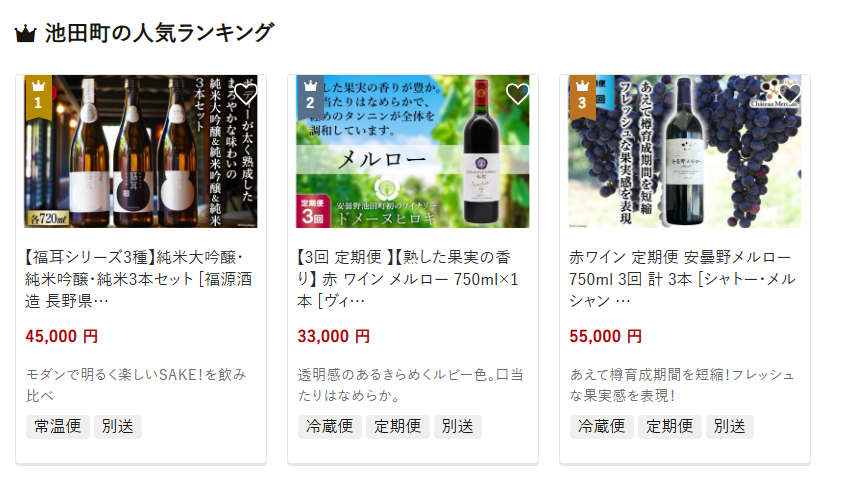Click the 55,000 円 price
Viewport: 845px width, 490px height.
click(605, 336)
